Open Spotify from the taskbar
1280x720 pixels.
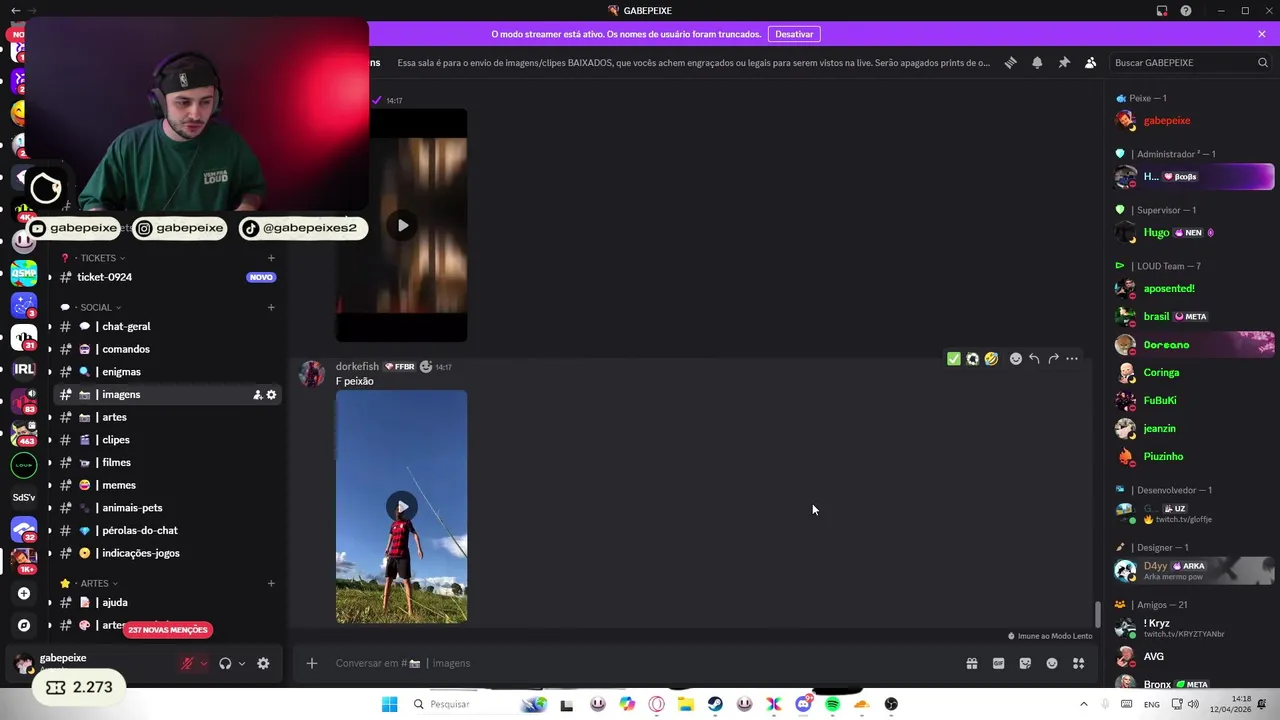pyautogui.click(x=832, y=704)
